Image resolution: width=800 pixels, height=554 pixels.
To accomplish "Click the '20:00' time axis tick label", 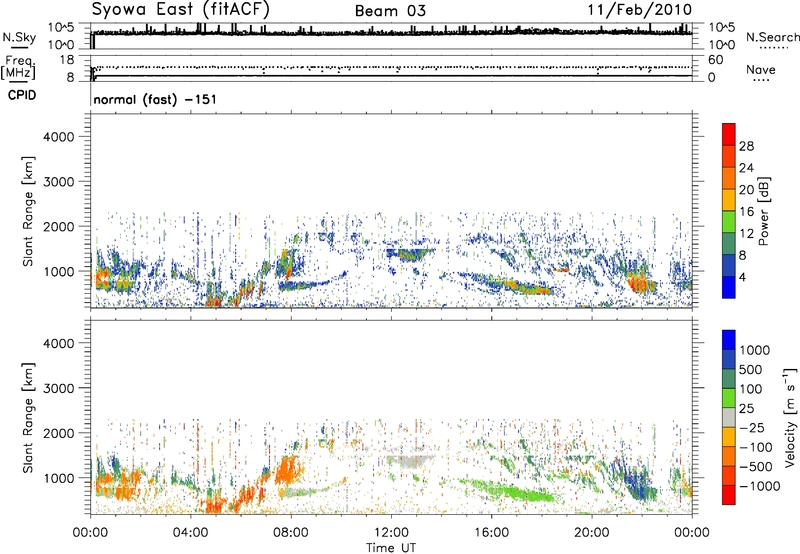I will pos(591,533).
